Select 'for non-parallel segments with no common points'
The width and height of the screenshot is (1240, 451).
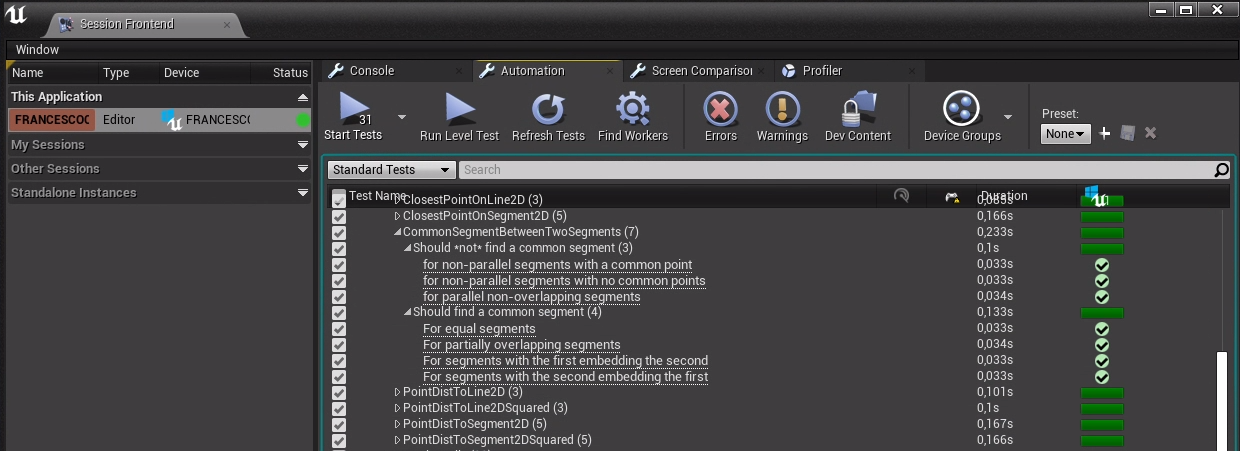[x=564, y=281]
